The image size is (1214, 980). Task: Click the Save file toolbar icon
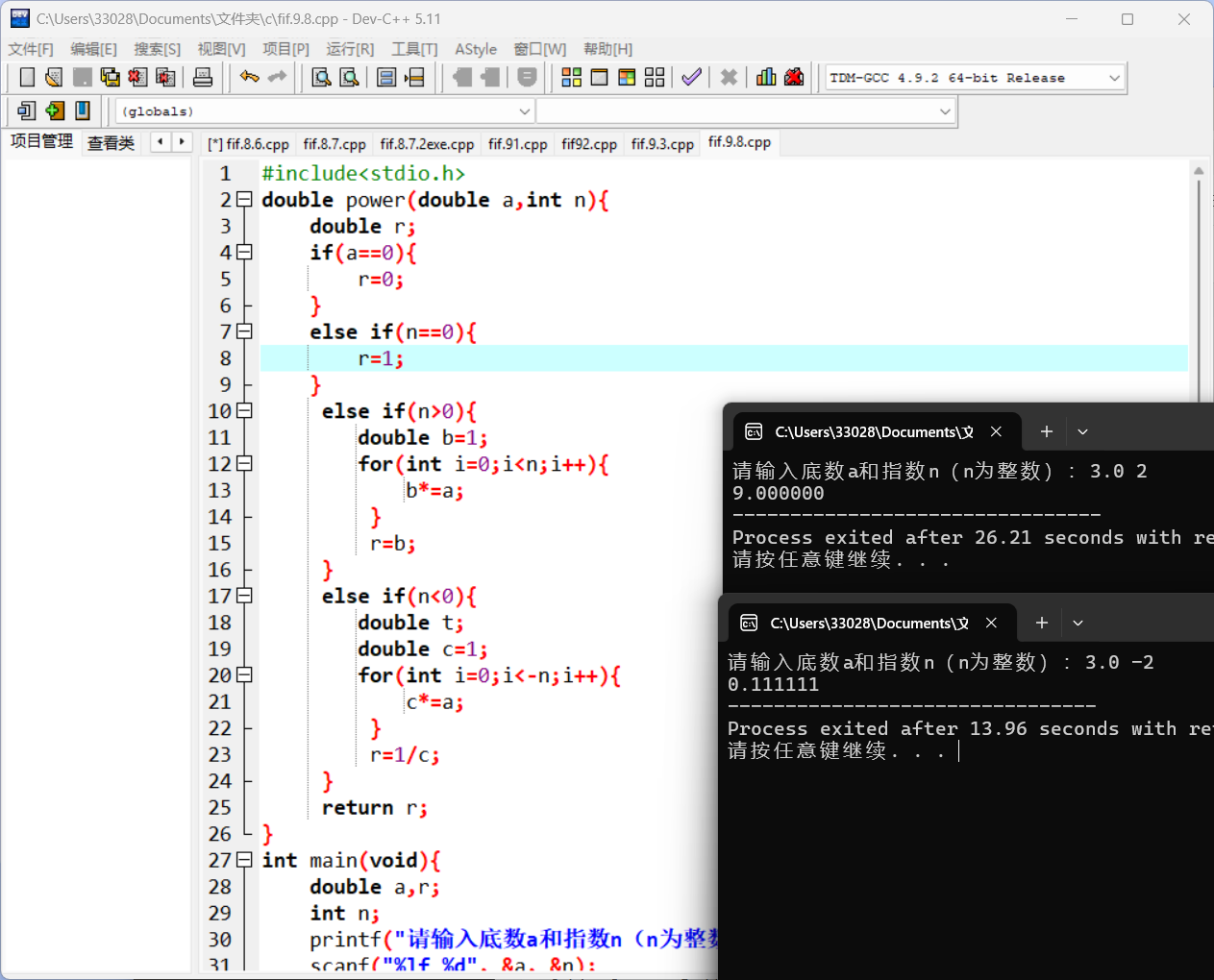[x=83, y=77]
